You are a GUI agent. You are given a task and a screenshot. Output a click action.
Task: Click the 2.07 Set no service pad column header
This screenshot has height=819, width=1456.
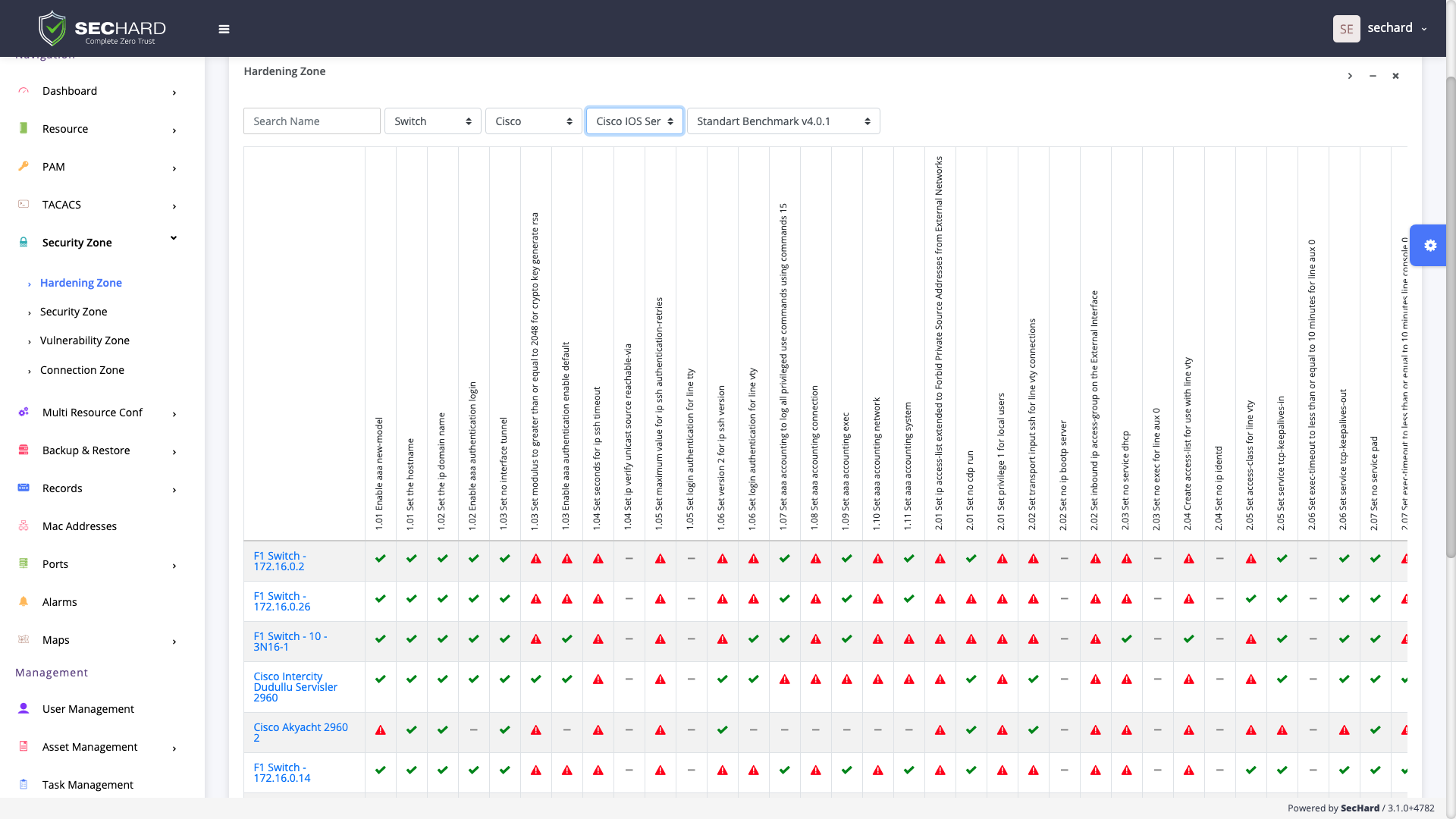click(1375, 483)
